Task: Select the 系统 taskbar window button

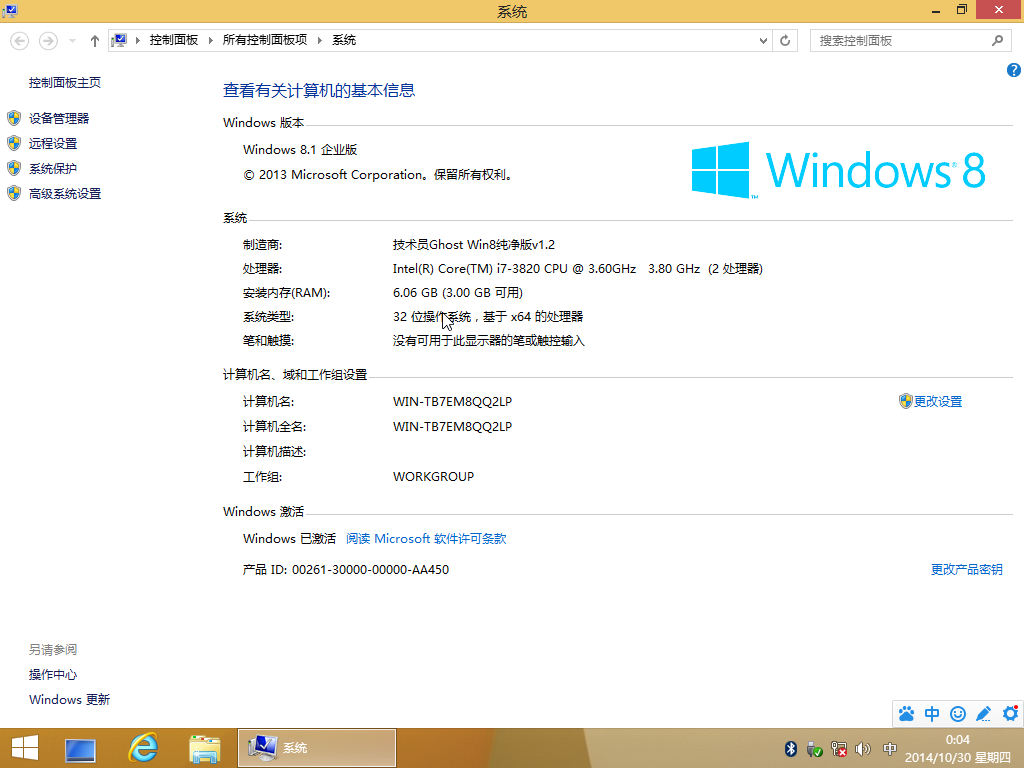Action: click(x=317, y=748)
